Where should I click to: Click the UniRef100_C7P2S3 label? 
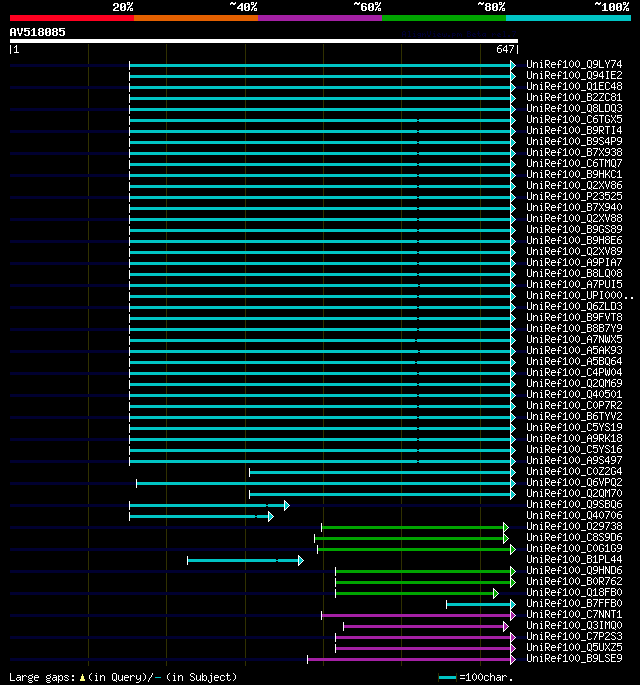click(574, 636)
